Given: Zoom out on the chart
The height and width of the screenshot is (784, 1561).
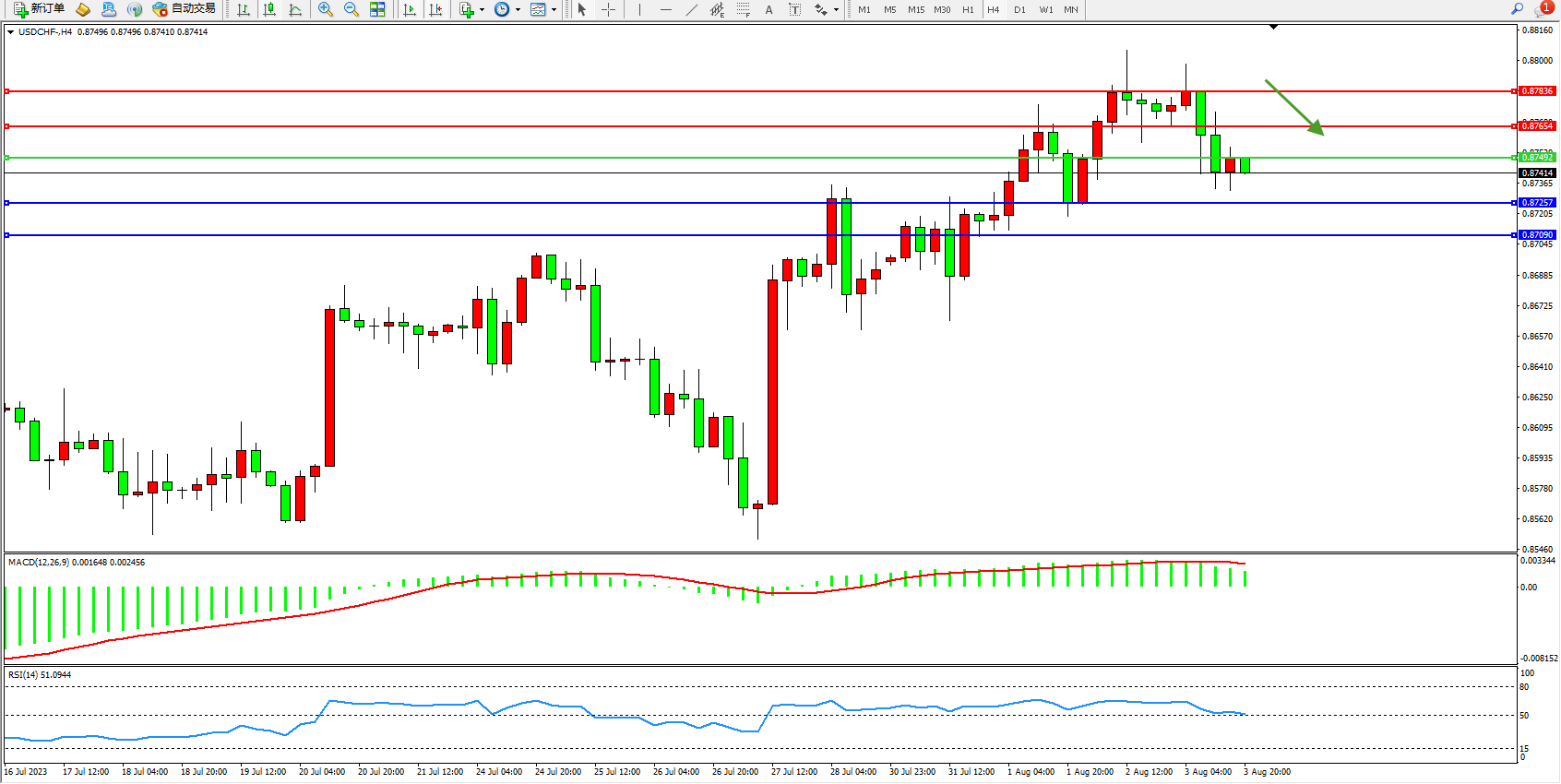Looking at the screenshot, I should pyautogui.click(x=352, y=9).
